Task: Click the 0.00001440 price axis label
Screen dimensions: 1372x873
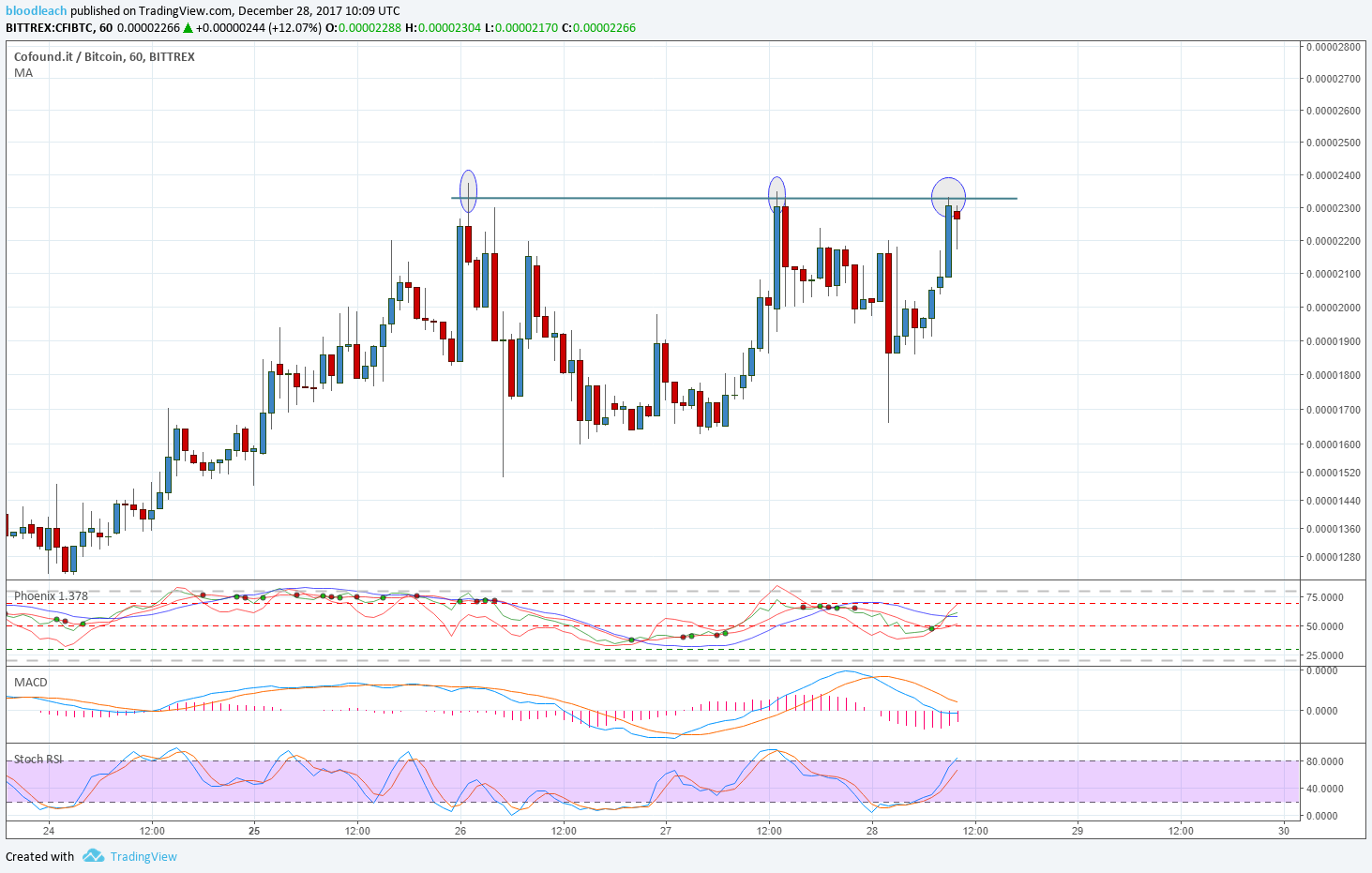Action: (1334, 501)
